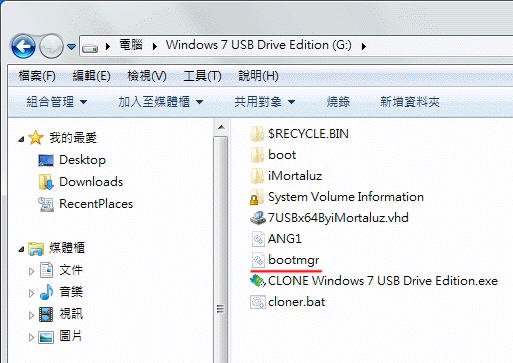Expand the 文件 library
The image size is (513, 363).
tap(31, 271)
